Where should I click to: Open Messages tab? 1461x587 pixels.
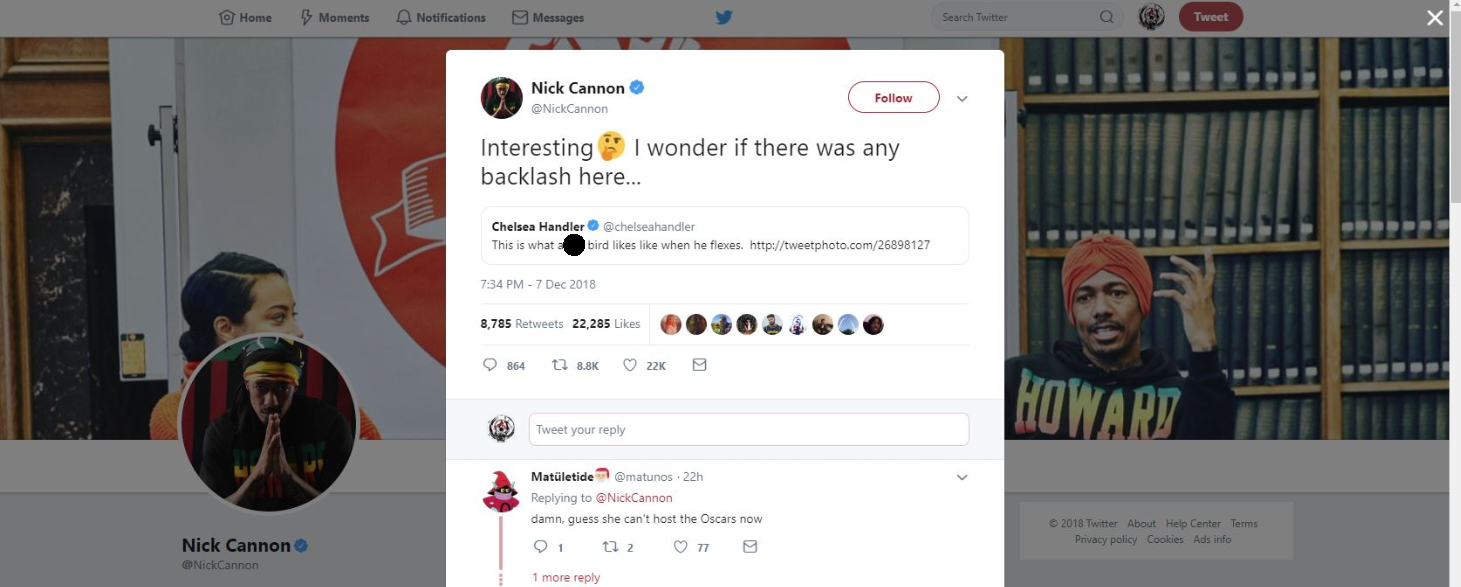coord(548,17)
